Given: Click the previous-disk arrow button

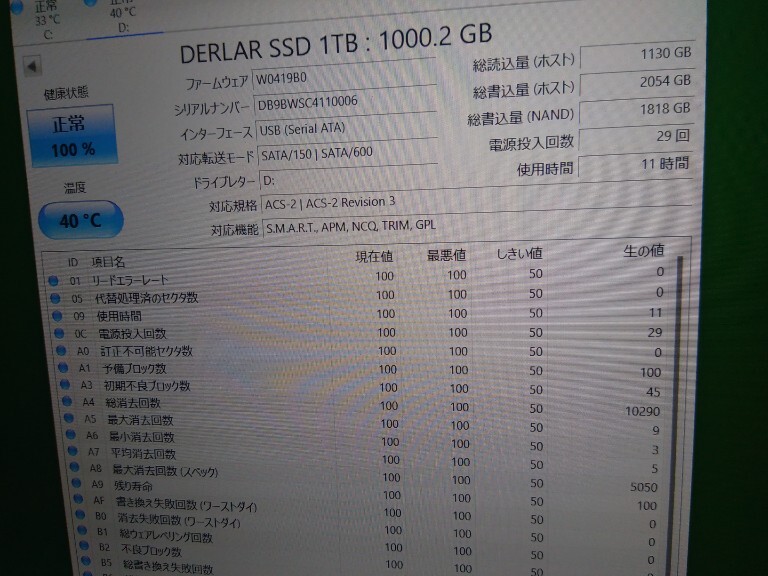Looking at the screenshot, I should (x=32, y=66).
